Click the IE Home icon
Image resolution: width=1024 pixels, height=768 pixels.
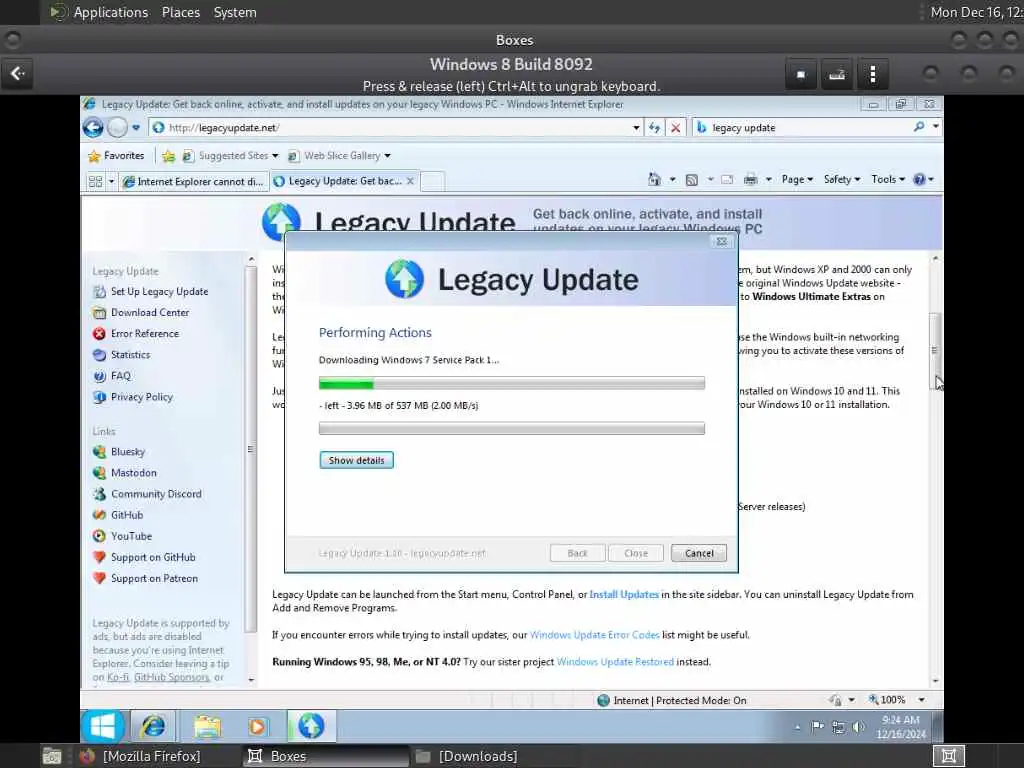tap(654, 179)
